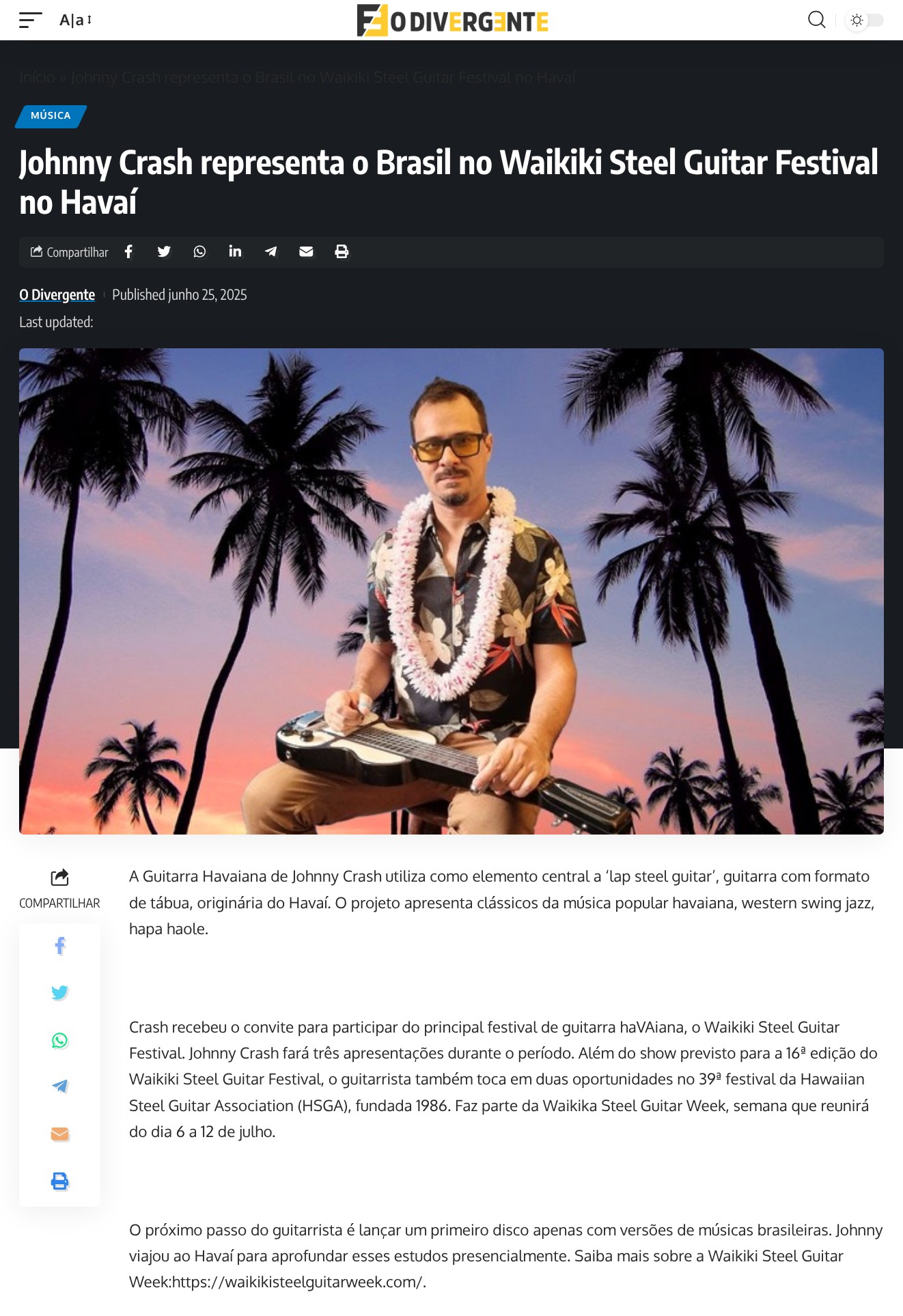
Task: Share by email from top bar
Action: pos(306,252)
